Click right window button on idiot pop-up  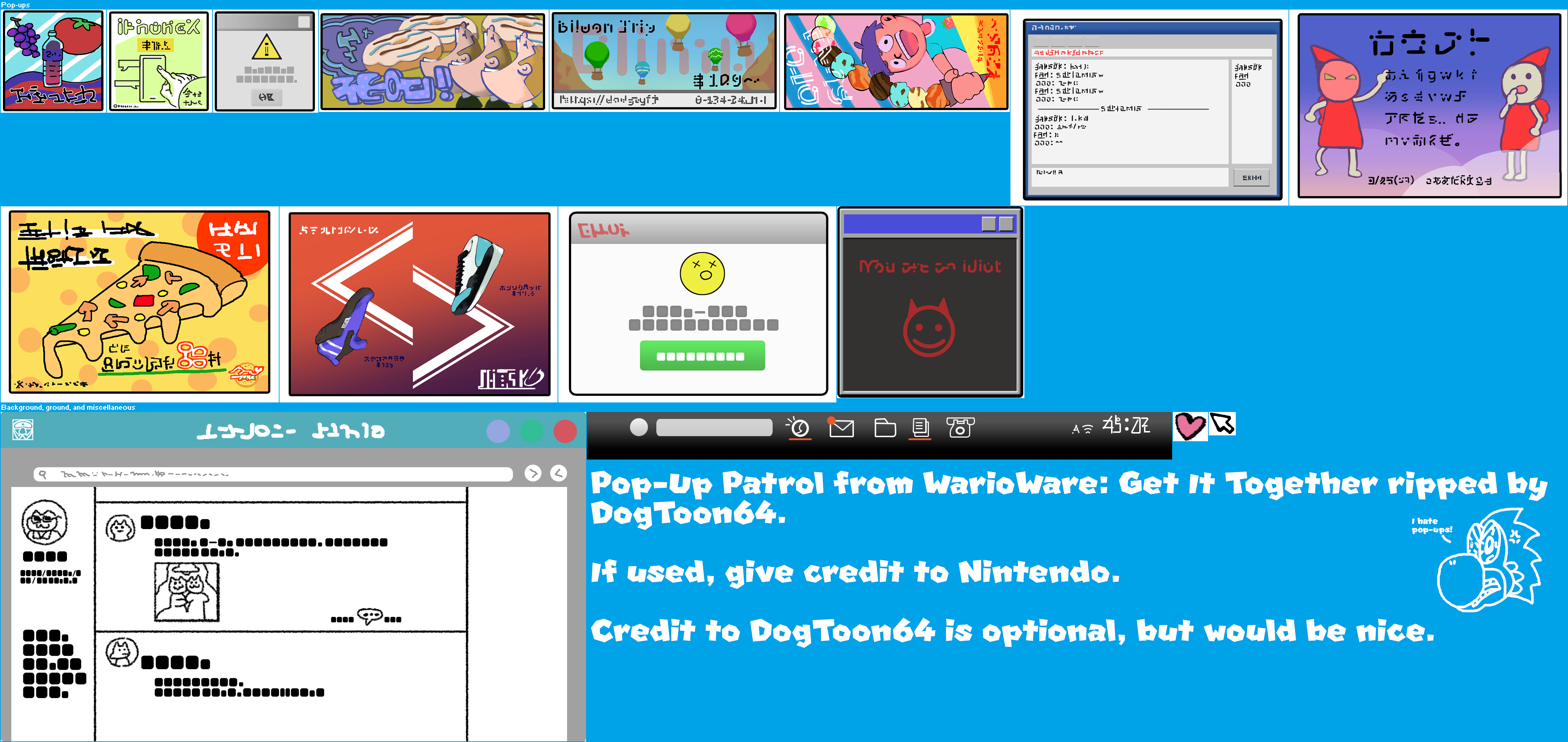(x=1006, y=224)
